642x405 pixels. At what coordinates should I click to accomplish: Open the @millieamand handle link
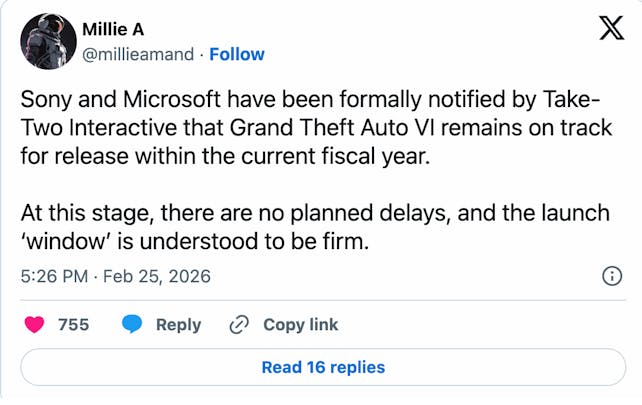tap(139, 53)
